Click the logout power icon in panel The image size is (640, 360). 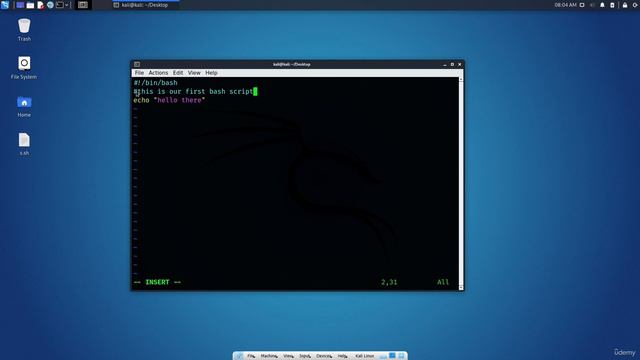tap(635, 5)
